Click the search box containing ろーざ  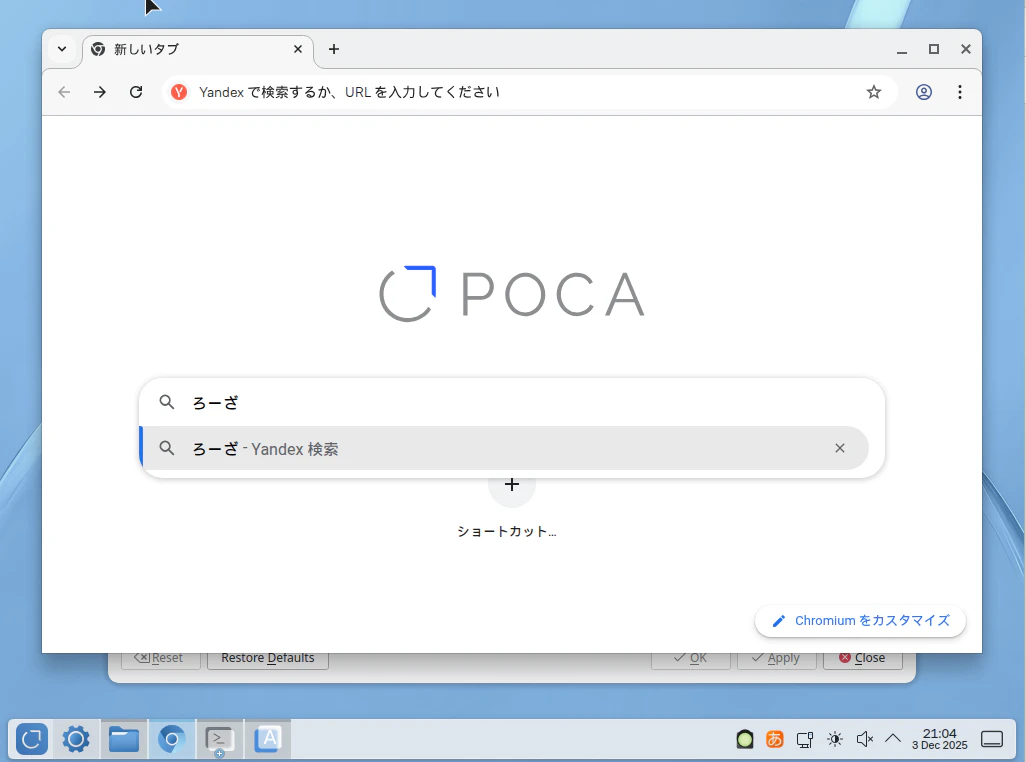[512, 402]
